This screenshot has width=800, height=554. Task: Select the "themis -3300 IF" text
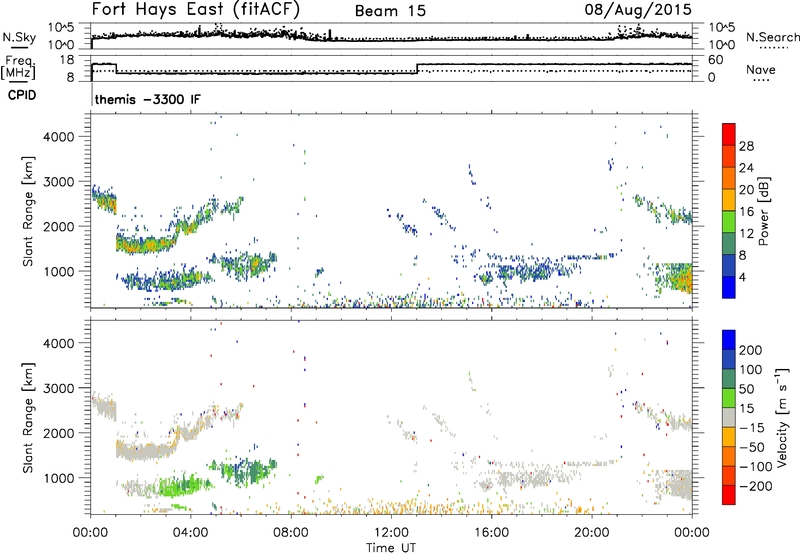point(148,99)
